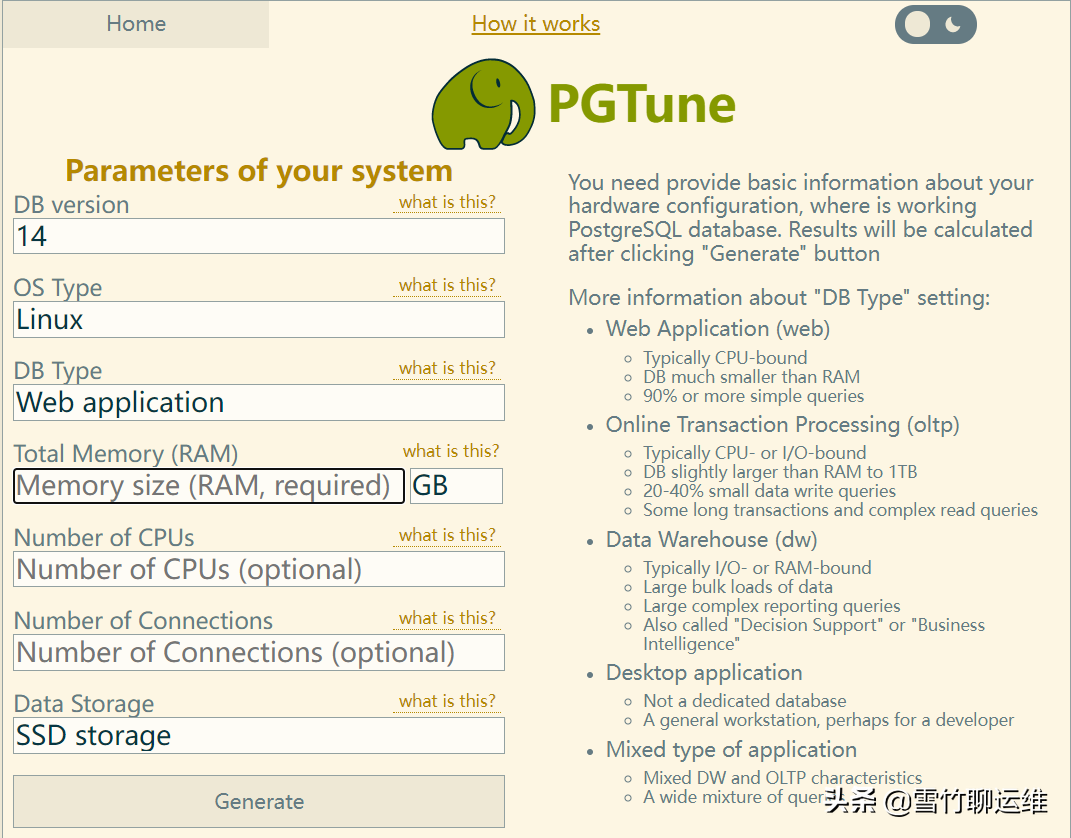Click the 'Mixed type of application' list item
Viewport: 1071px width, 838px height.
732,750
